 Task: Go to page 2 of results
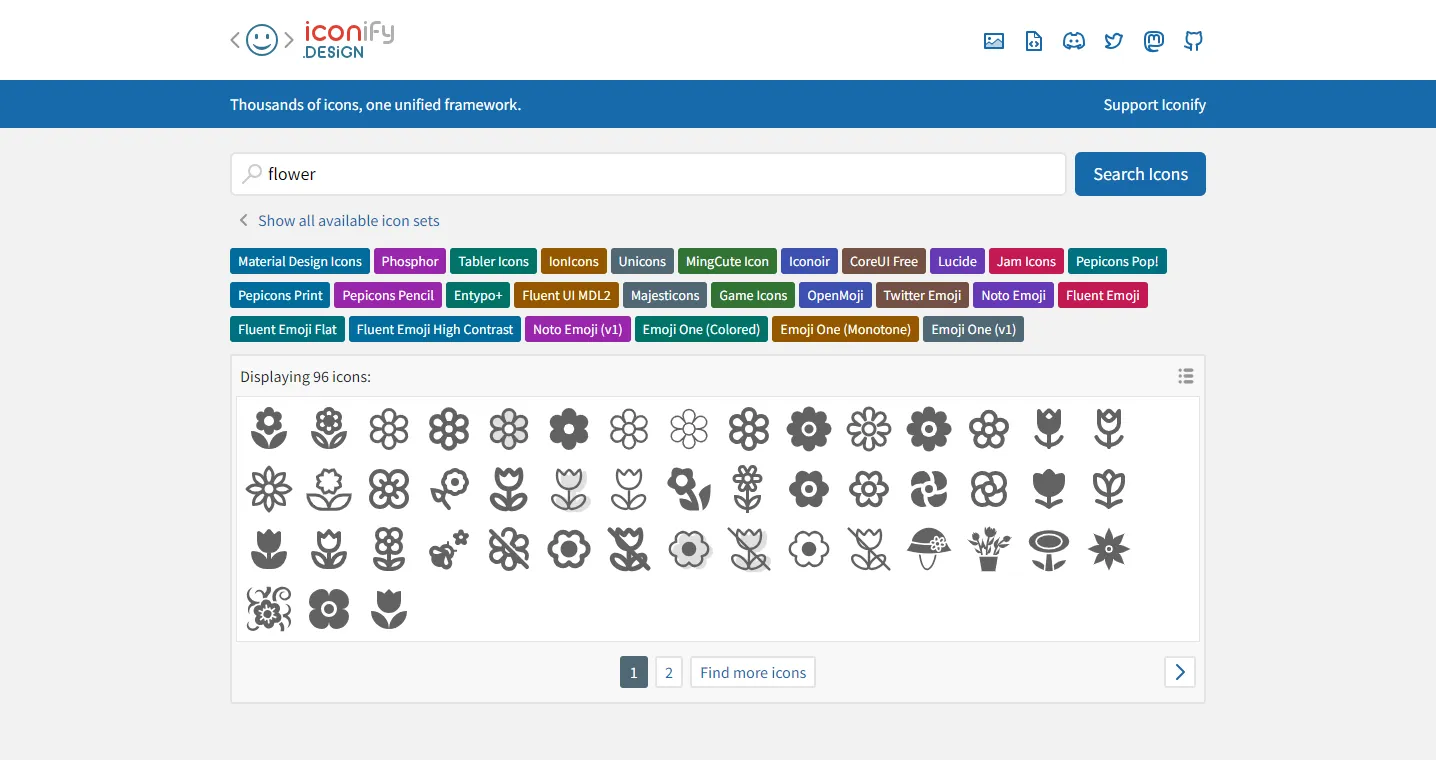[669, 672]
